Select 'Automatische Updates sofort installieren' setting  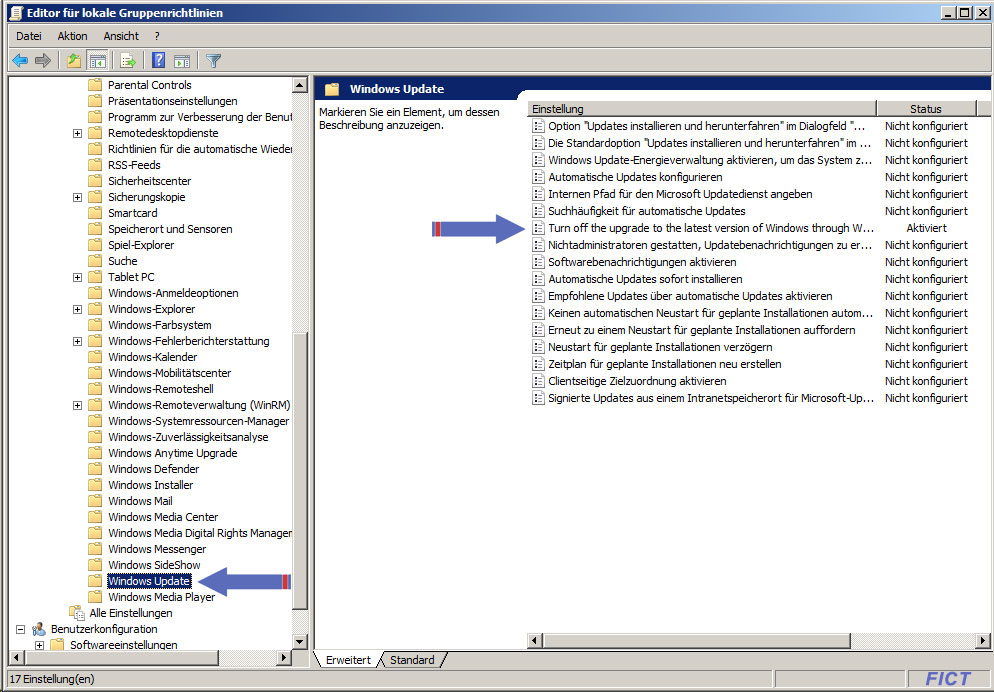coord(645,279)
